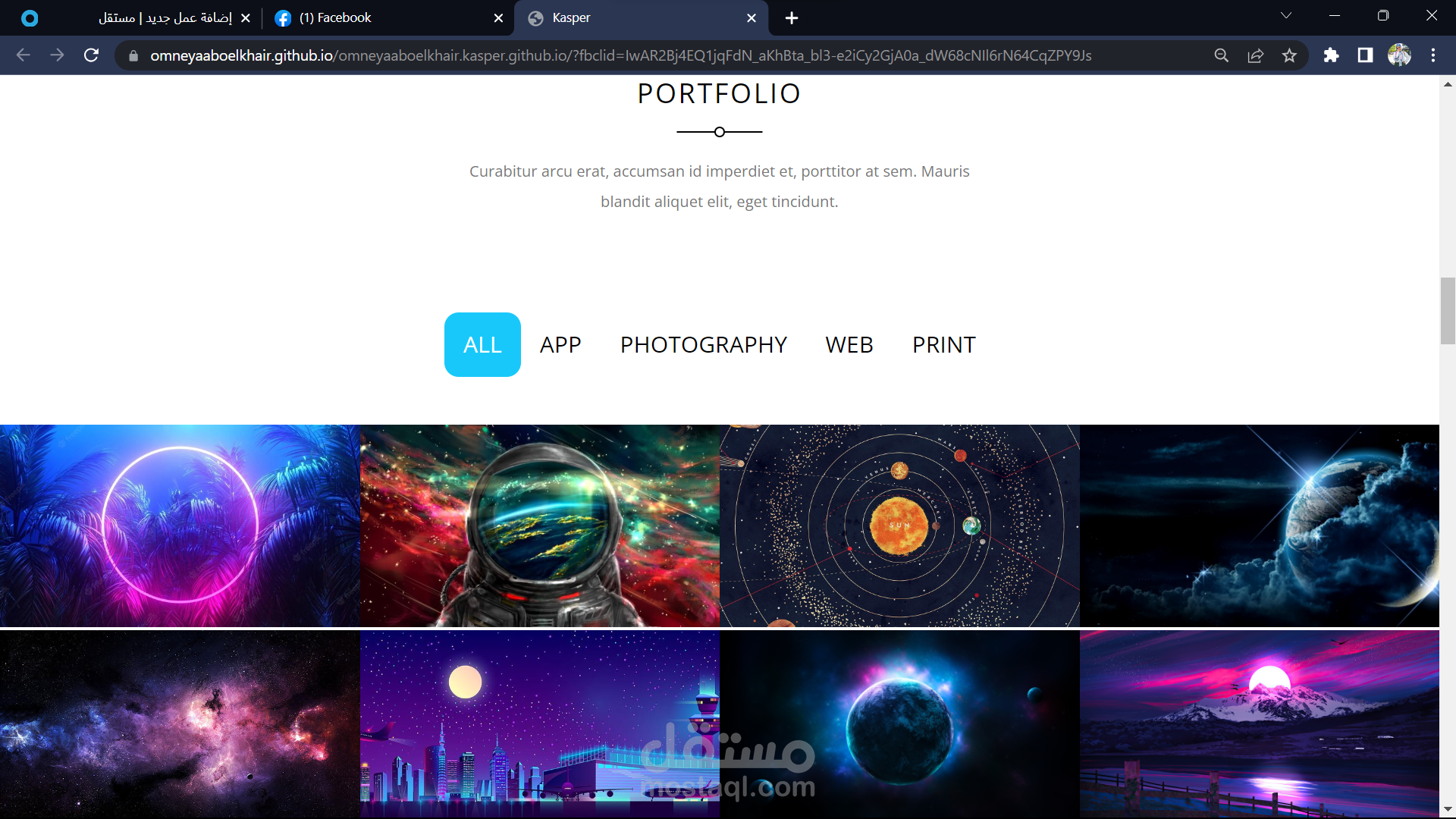
Task: Bookmark this page with star icon
Action: coord(1289,55)
